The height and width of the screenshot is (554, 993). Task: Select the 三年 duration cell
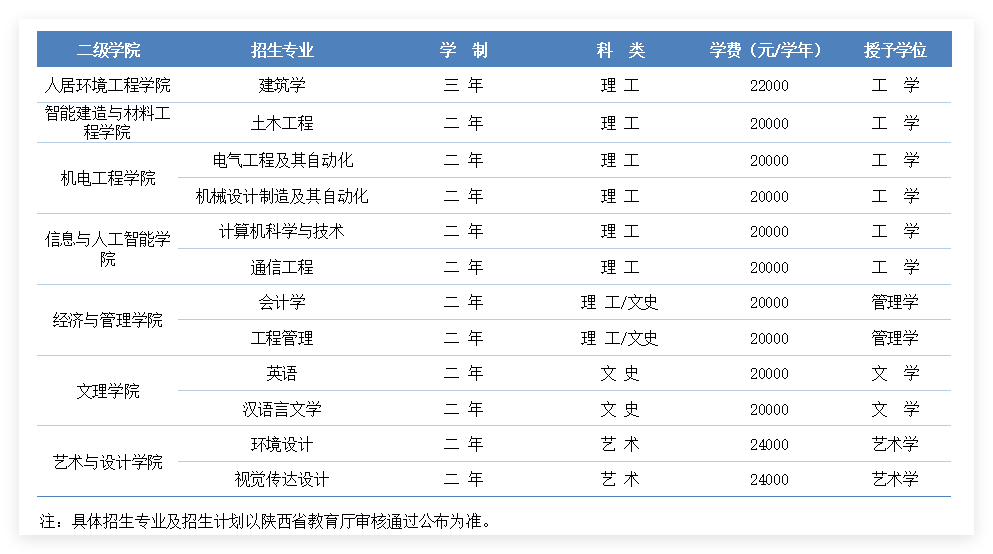point(463,86)
